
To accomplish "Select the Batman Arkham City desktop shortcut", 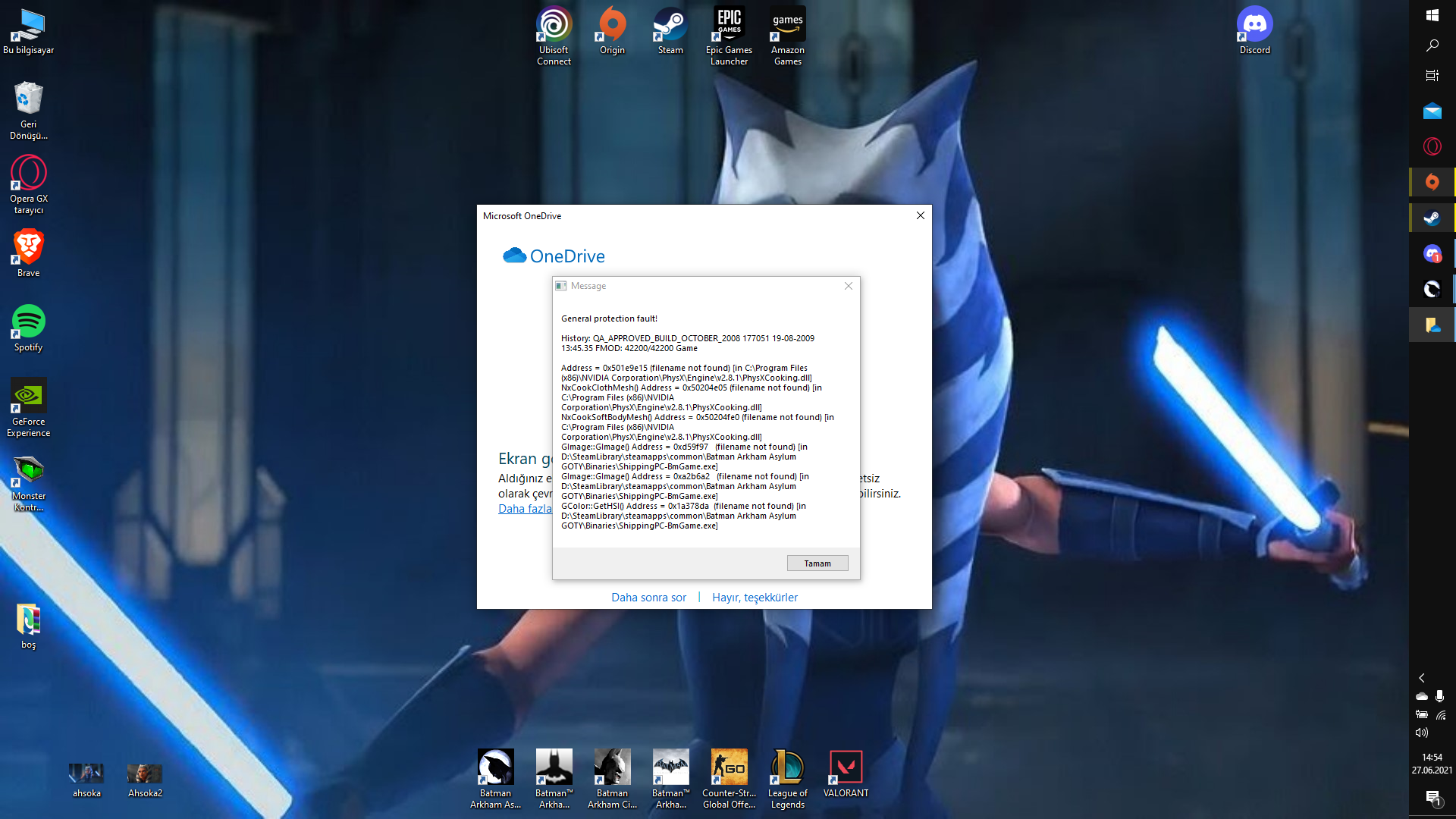I will click(613, 780).
